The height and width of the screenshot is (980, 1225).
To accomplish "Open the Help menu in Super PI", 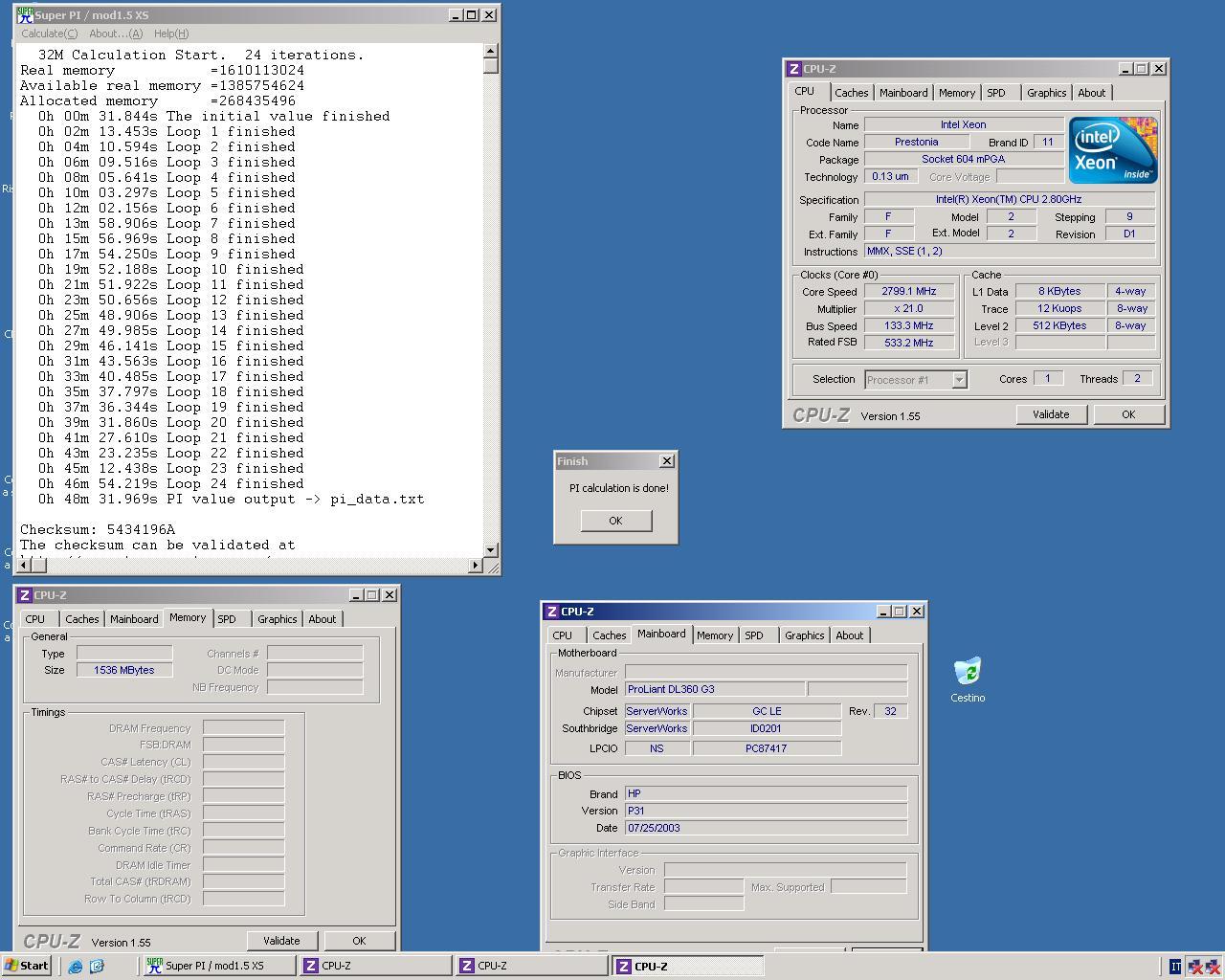I will [x=171, y=33].
